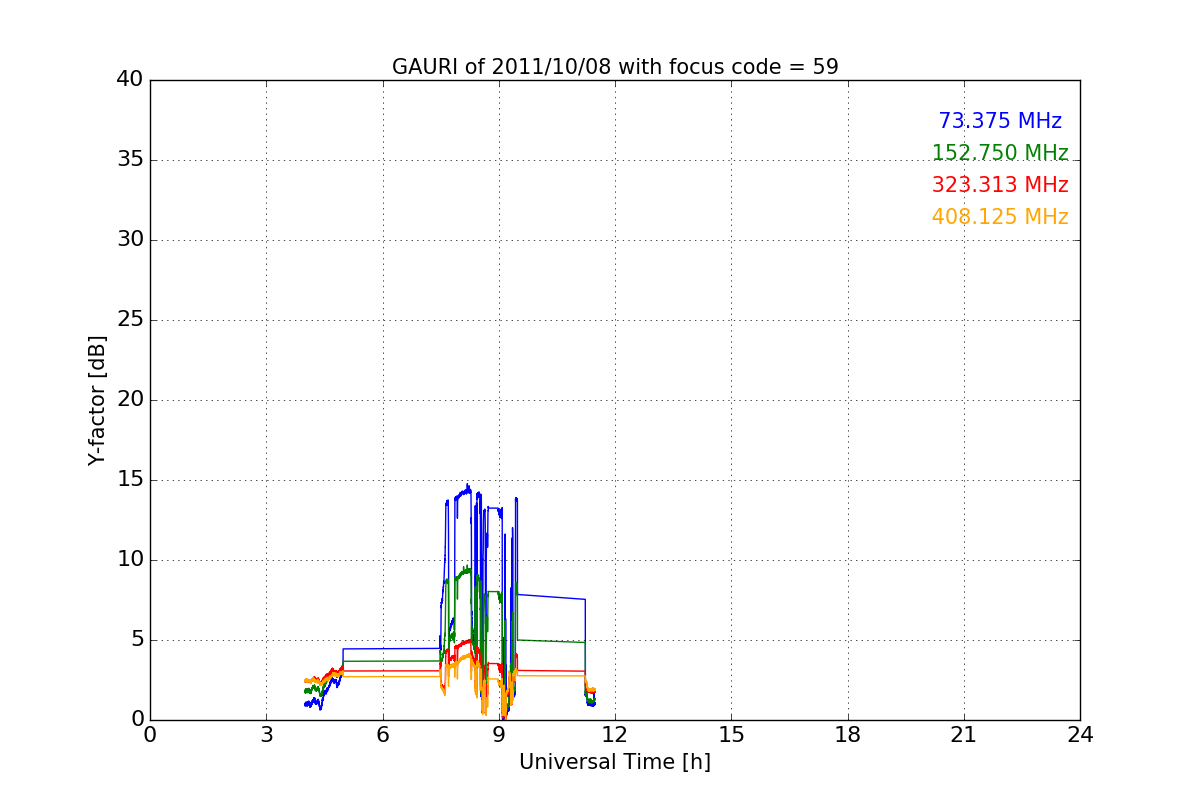The image size is (1200, 800).
Task: Click the "Y-factor [dB]" axis label
Action: click(x=97, y=400)
